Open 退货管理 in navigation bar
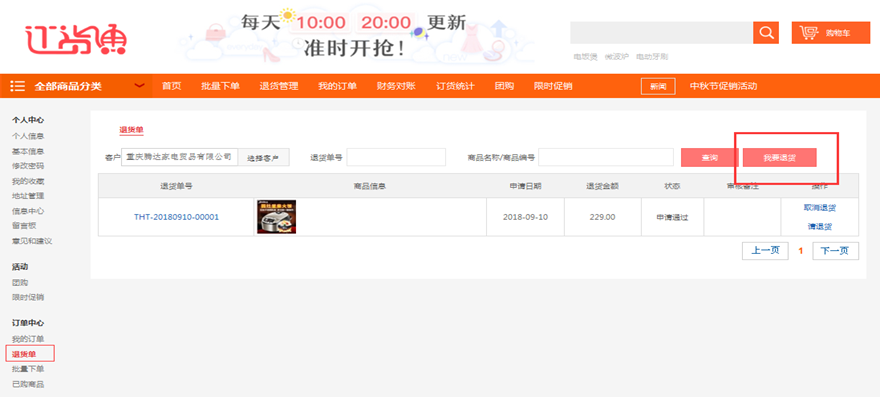The image size is (880, 397). point(279,86)
